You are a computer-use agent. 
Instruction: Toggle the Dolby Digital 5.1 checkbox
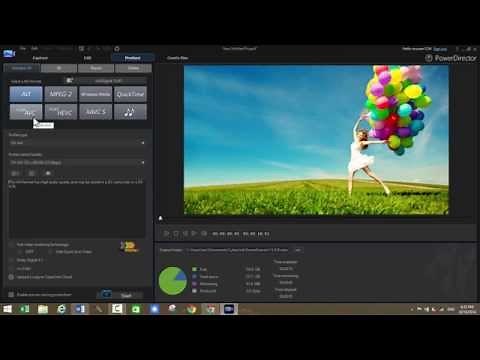pos(11,260)
